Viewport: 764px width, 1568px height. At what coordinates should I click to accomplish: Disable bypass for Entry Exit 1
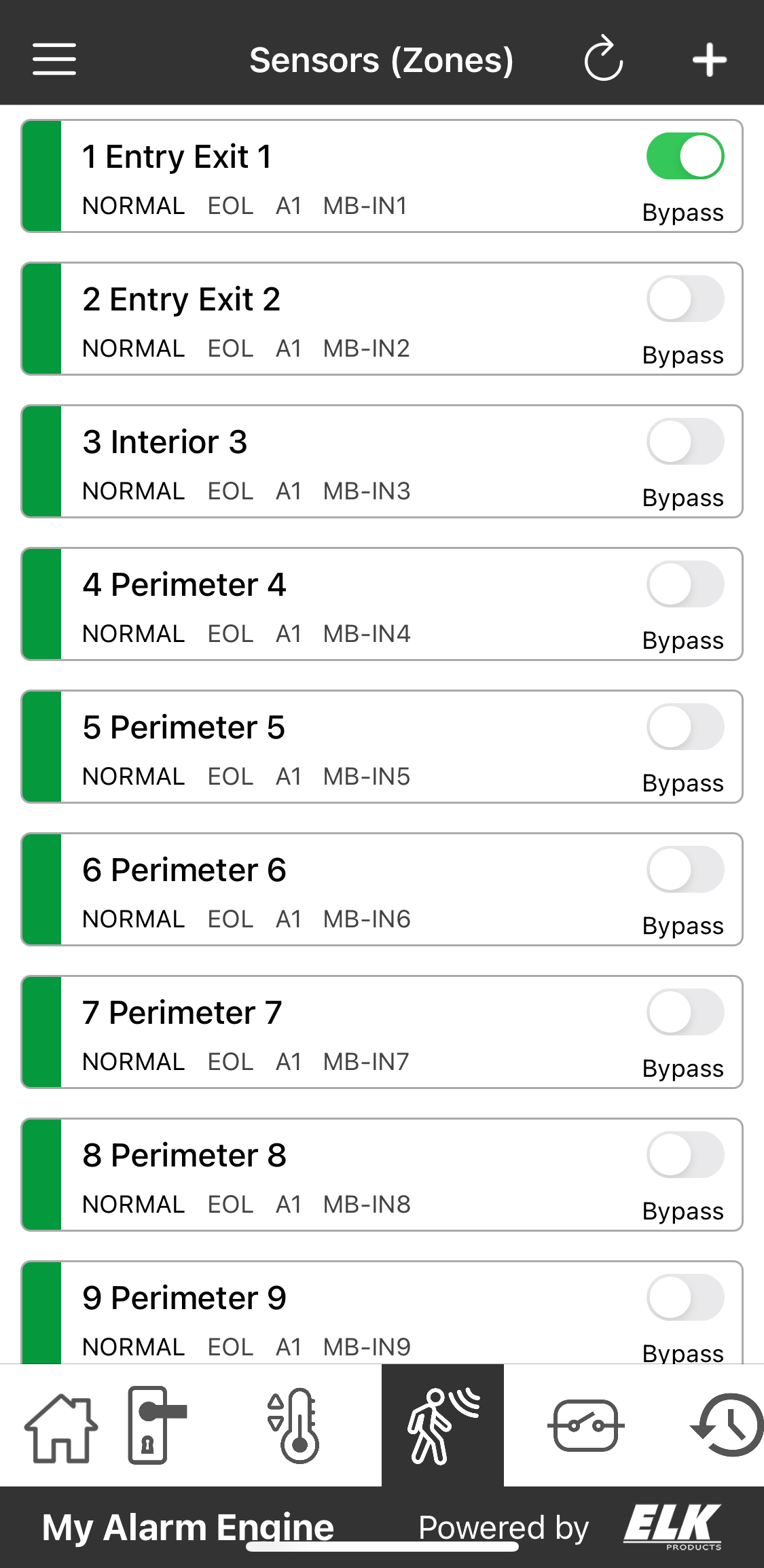coord(685,156)
